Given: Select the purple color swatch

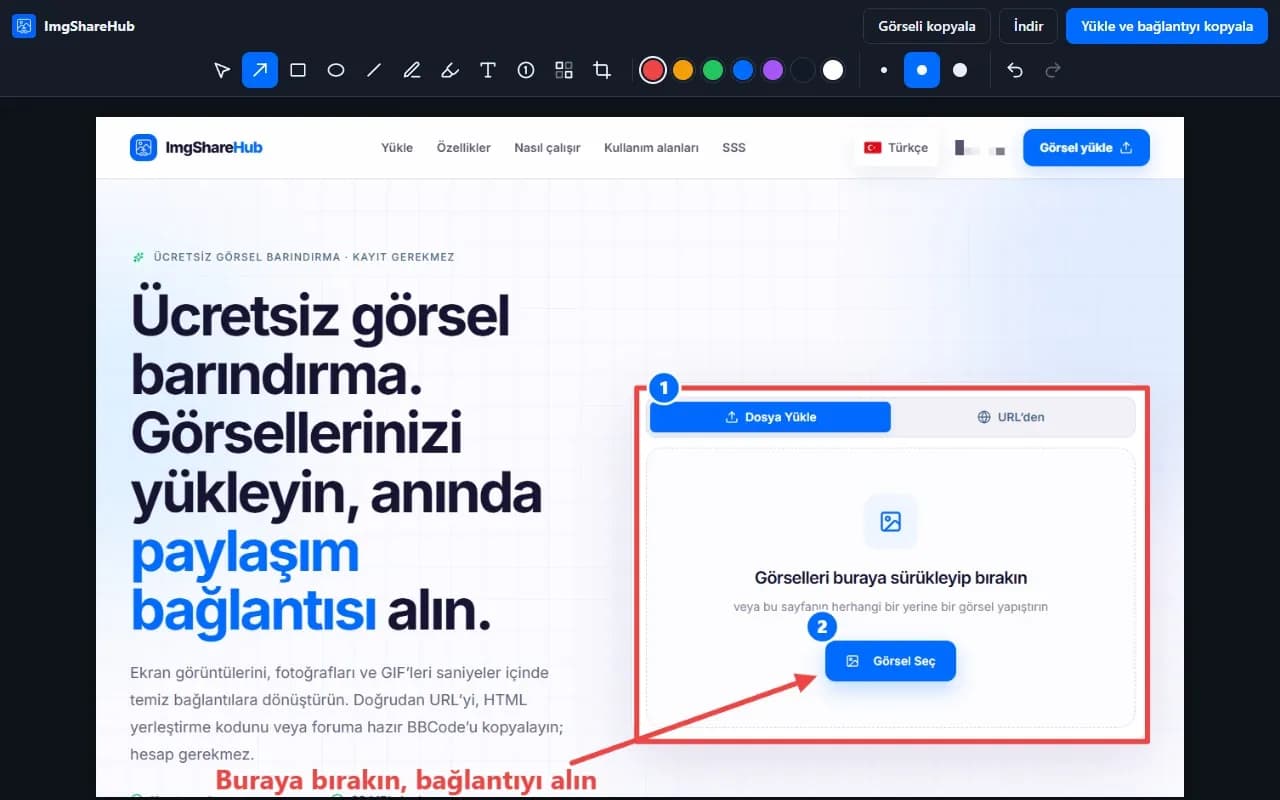Looking at the screenshot, I should [x=773, y=70].
